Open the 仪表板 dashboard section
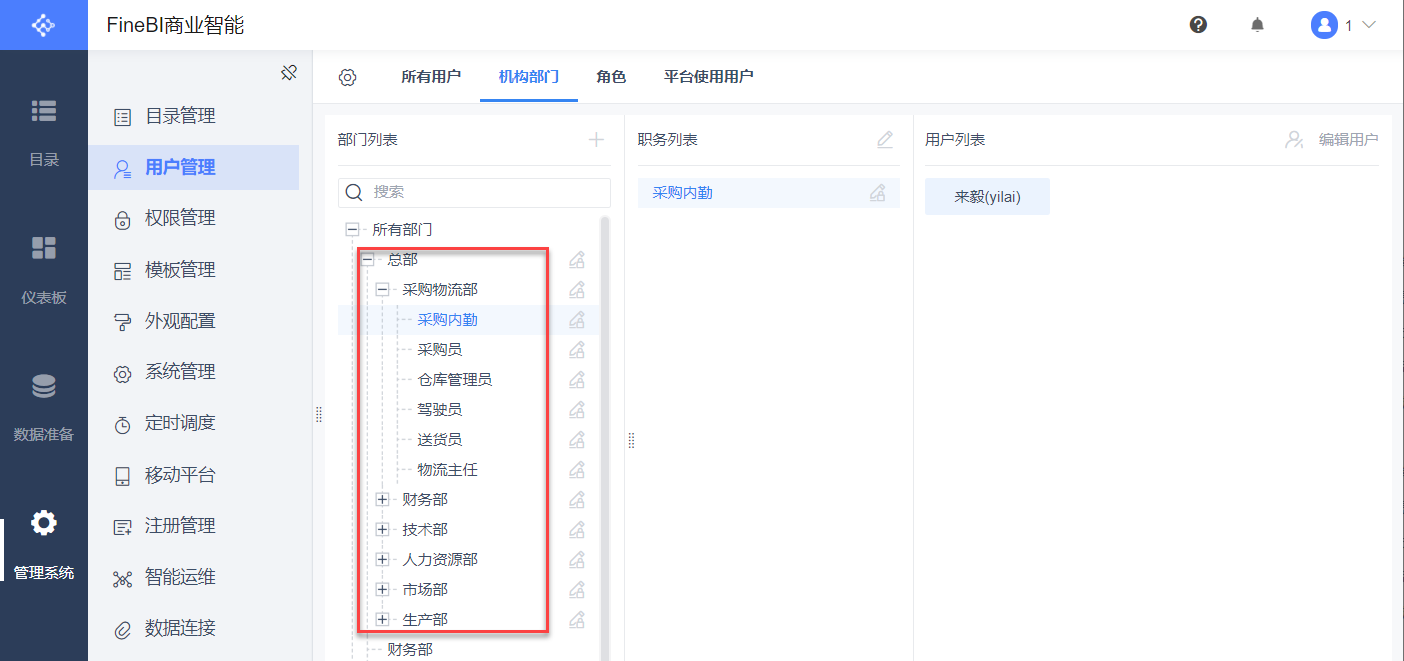The height and width of the screenshot is (661, 1404). (x=44, y=267)
